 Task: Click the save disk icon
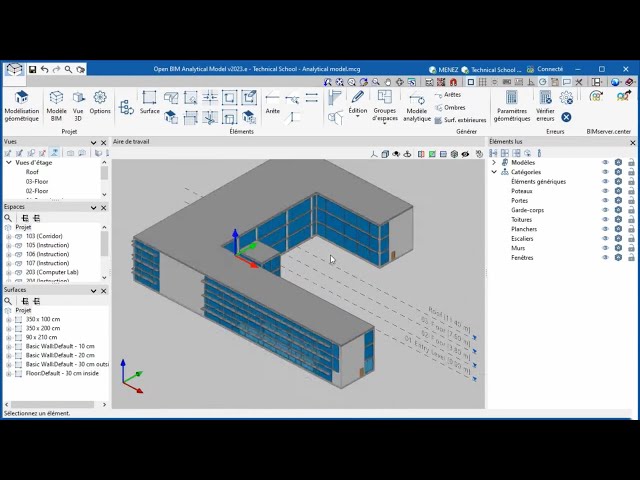point(33,69)
